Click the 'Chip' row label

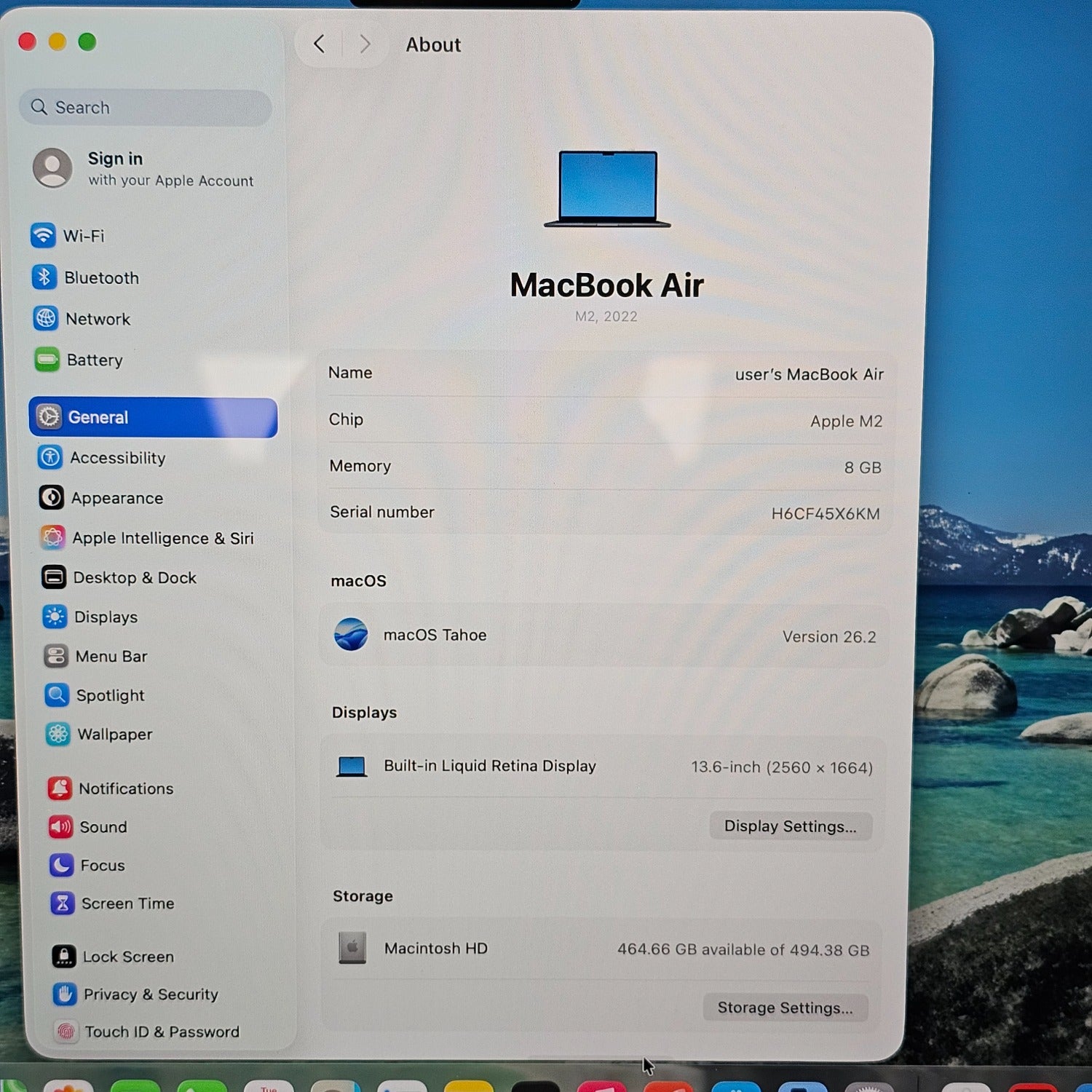point(346,419)
